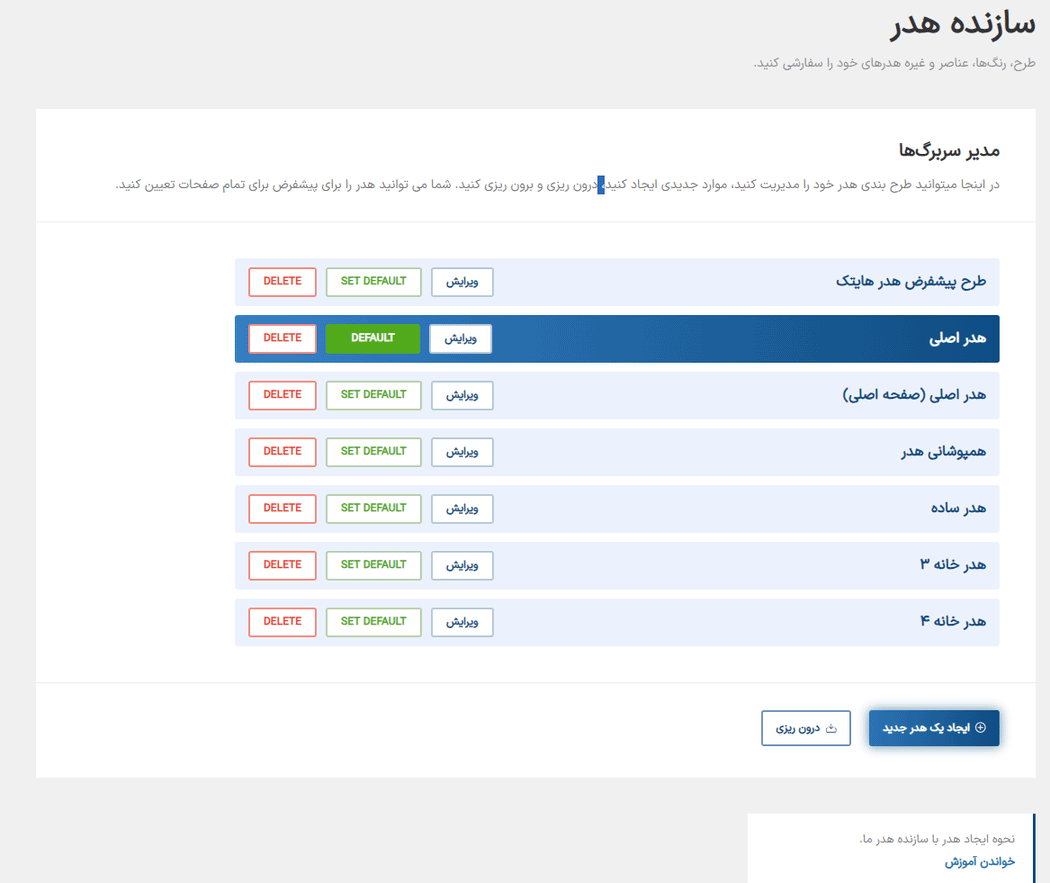Edit the هدر خانه ۳ header
The image size is (1050, 883).
click(462, 566)
